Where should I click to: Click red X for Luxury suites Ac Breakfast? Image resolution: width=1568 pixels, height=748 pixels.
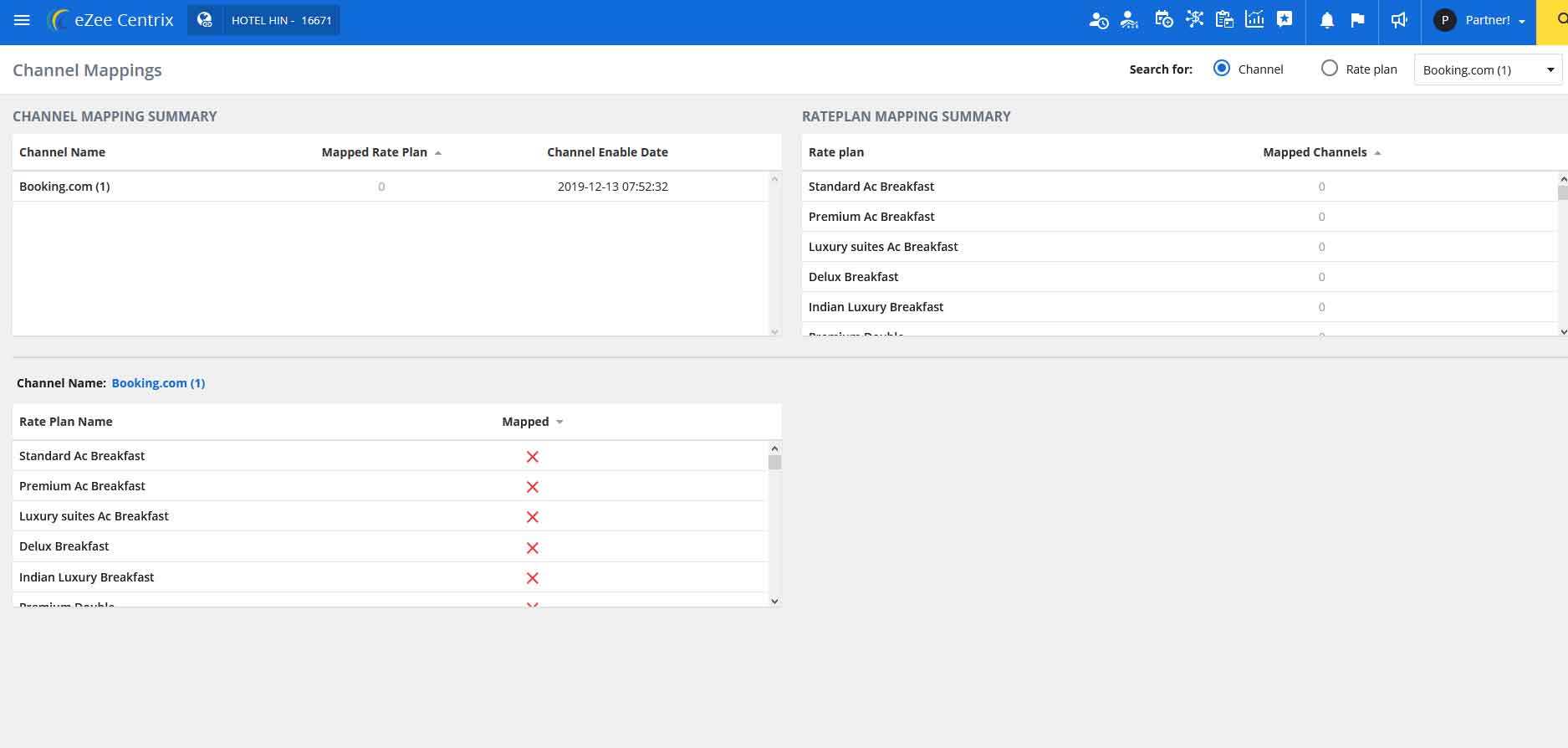pyautogui.click(x=532, y=517)
